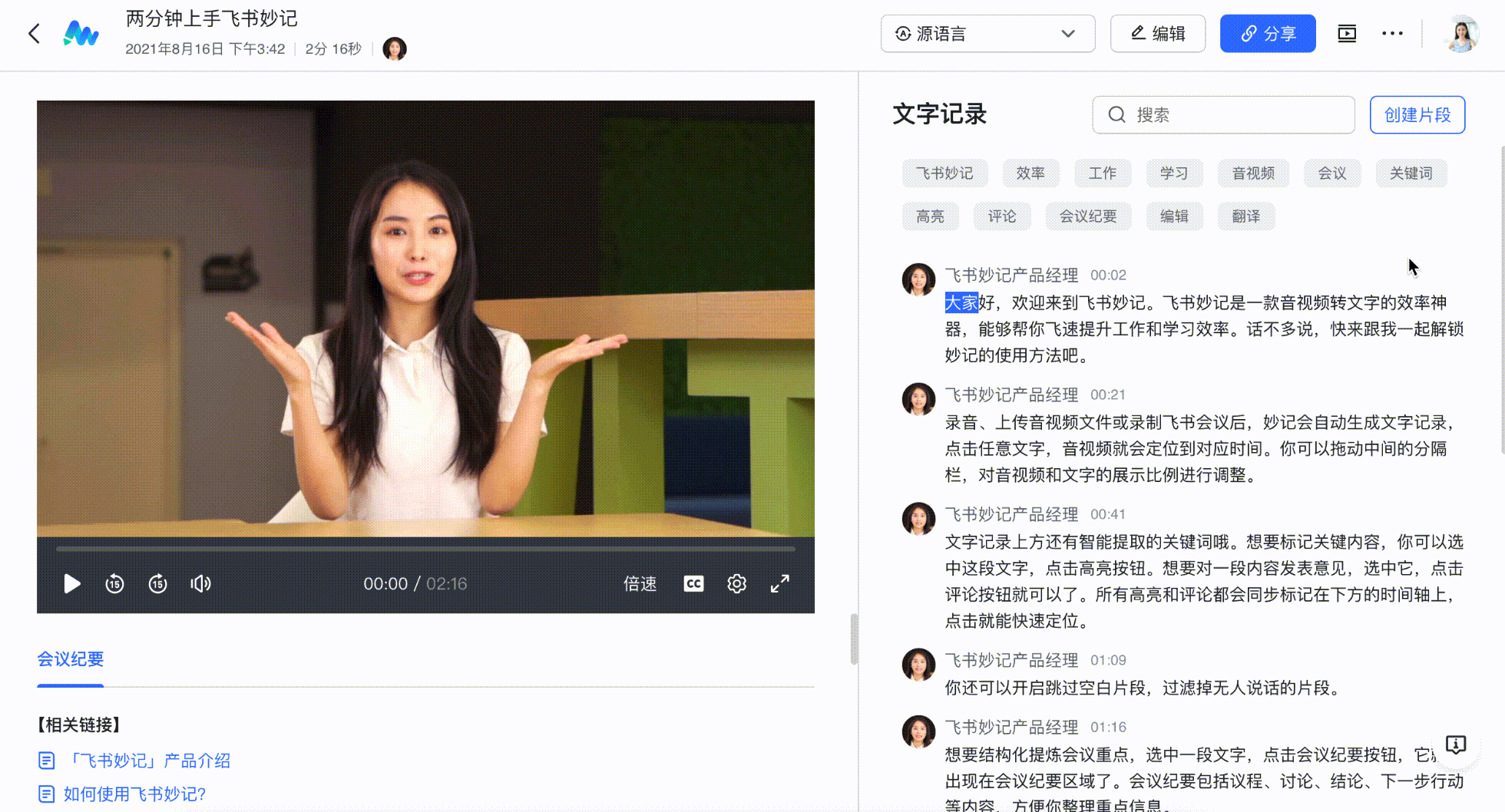Open video settings gear
Viewport: 1505px width, 812px height.
point(736,584)
